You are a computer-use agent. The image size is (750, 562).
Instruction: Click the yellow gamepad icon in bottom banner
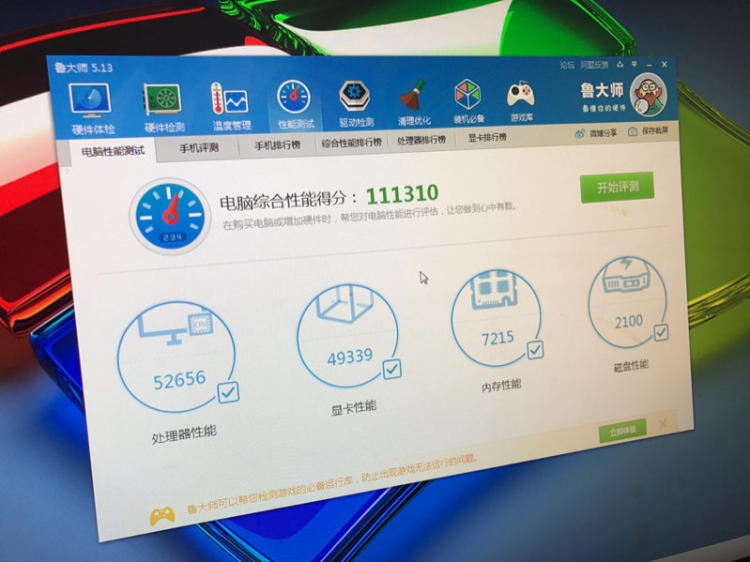163,516
